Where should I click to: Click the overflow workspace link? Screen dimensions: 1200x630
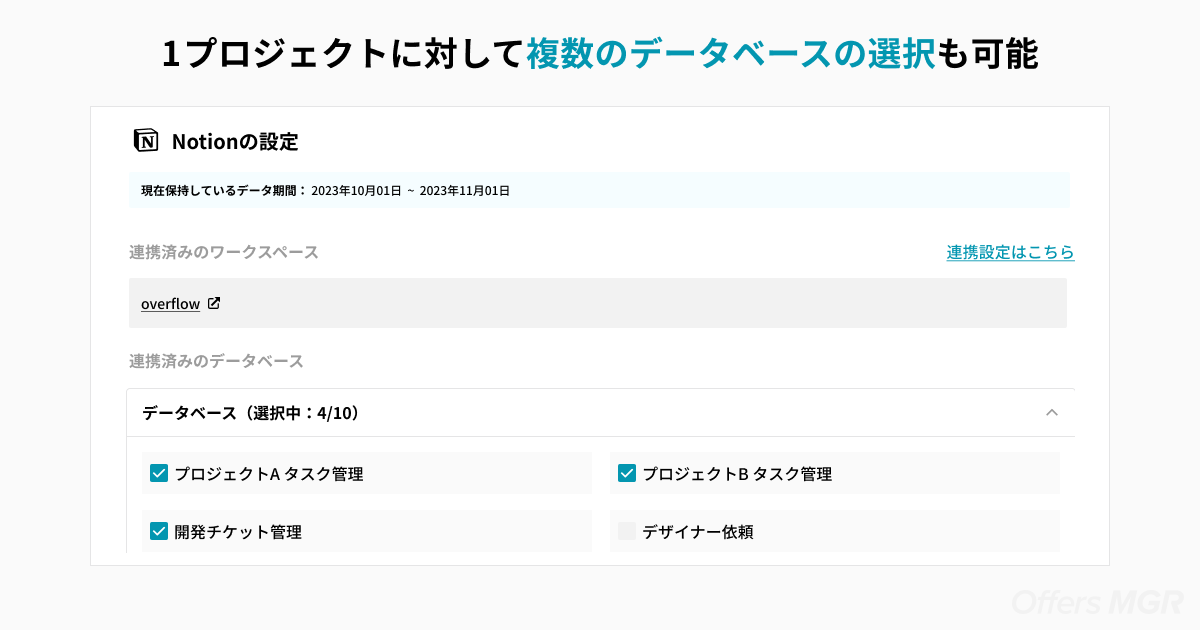click(x=170, y=303)
